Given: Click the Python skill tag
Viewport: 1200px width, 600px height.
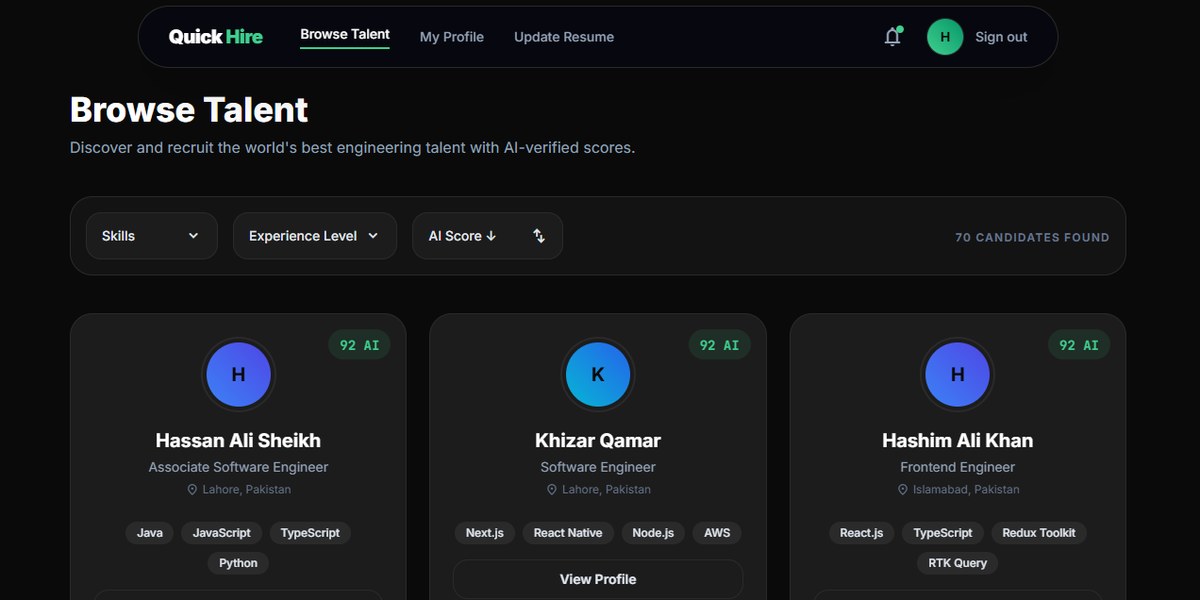Looking at the screenshot, I should pos(238,563).
